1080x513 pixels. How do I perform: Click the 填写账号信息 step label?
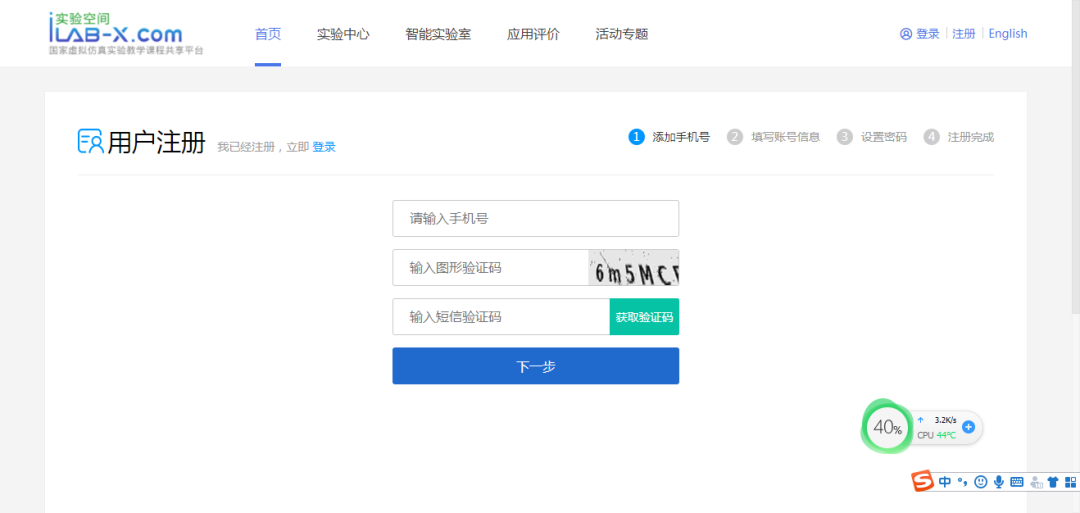point(786,136)
